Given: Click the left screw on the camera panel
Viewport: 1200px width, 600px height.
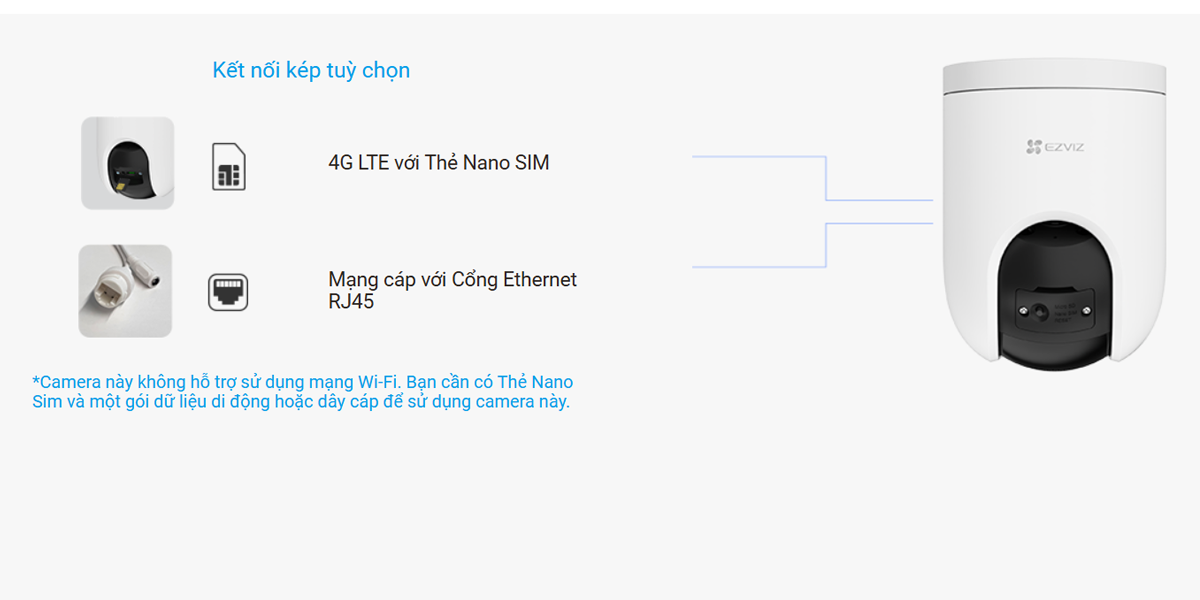Looking at the screenshot, I should click(1022, 312).
